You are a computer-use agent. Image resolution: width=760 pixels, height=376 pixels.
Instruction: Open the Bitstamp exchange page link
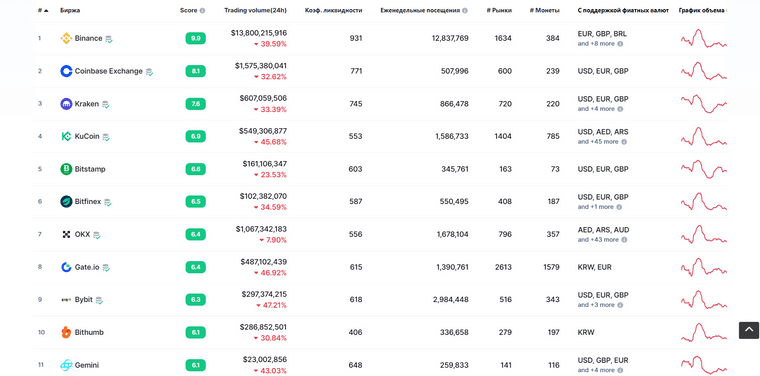[x=90, y=169]
